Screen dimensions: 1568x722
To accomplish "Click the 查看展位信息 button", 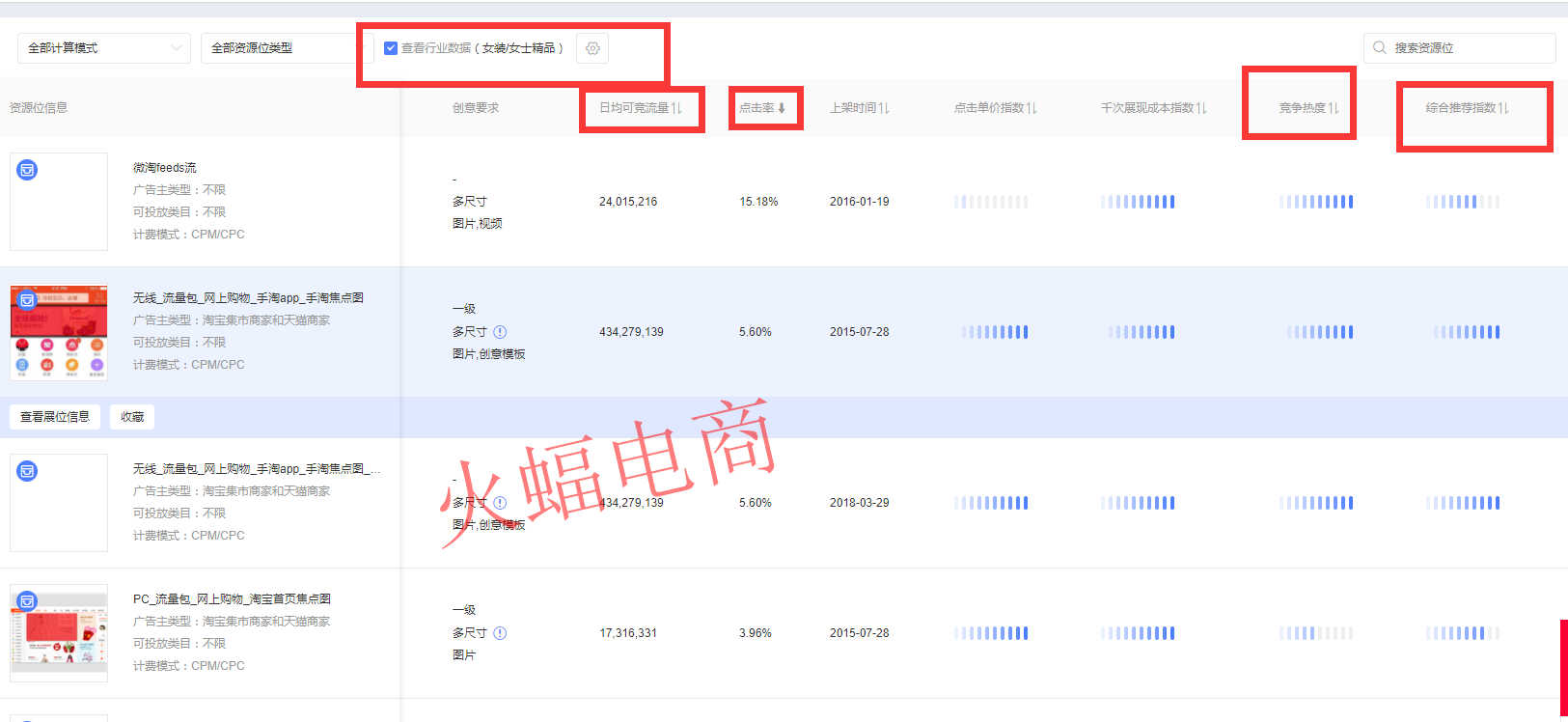I will click(x=55, y=417).
